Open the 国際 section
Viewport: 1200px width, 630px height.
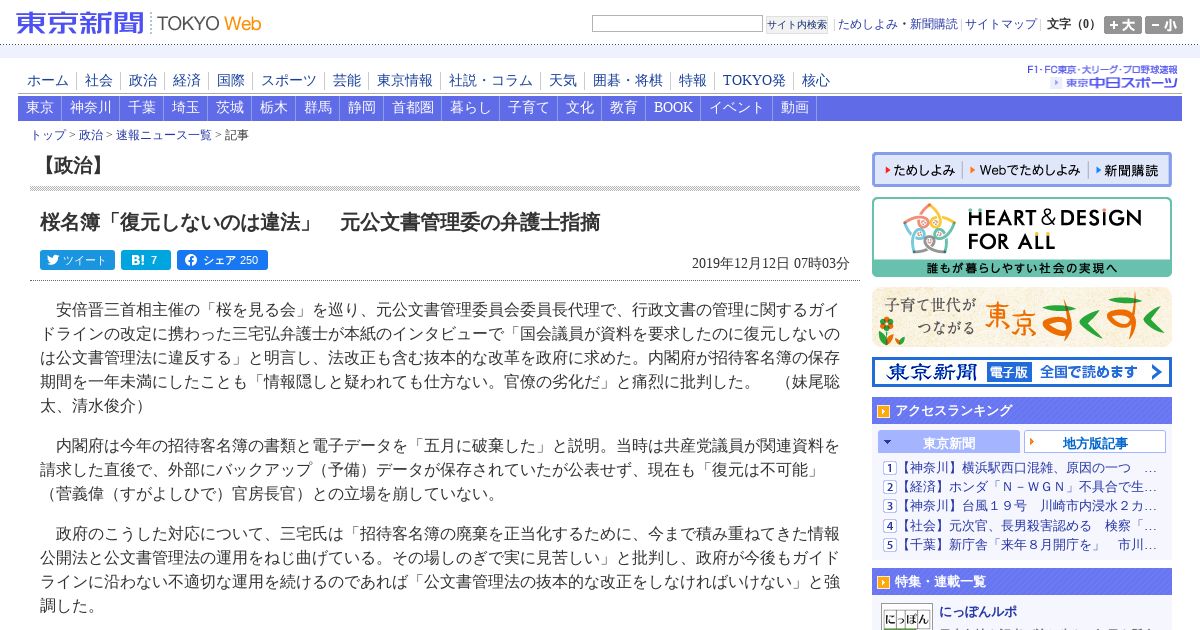[x=231, y=81]
